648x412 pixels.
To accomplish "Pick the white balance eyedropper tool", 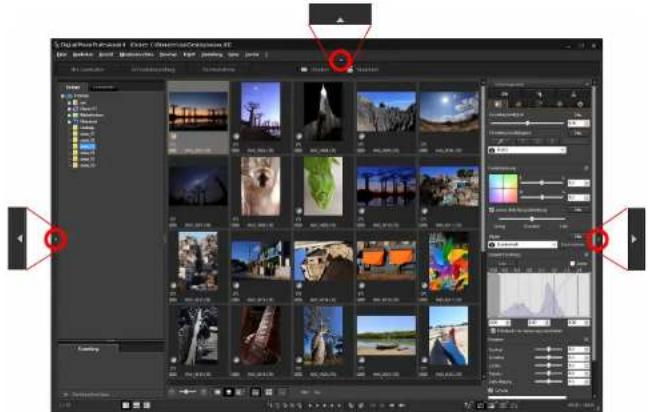I will 500,141.
